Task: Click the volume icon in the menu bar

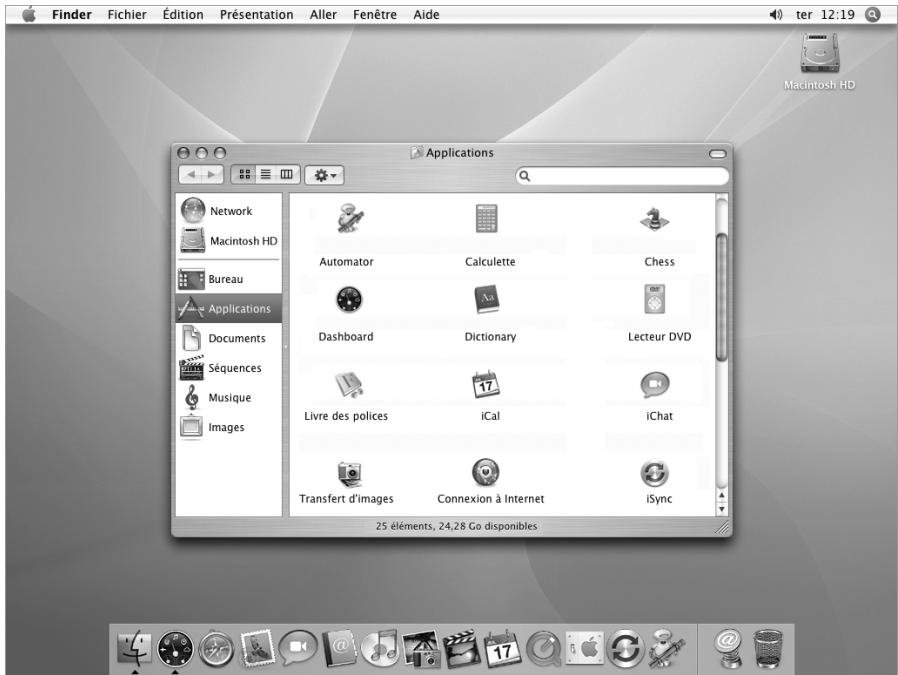Action: (x=775, y=14)
